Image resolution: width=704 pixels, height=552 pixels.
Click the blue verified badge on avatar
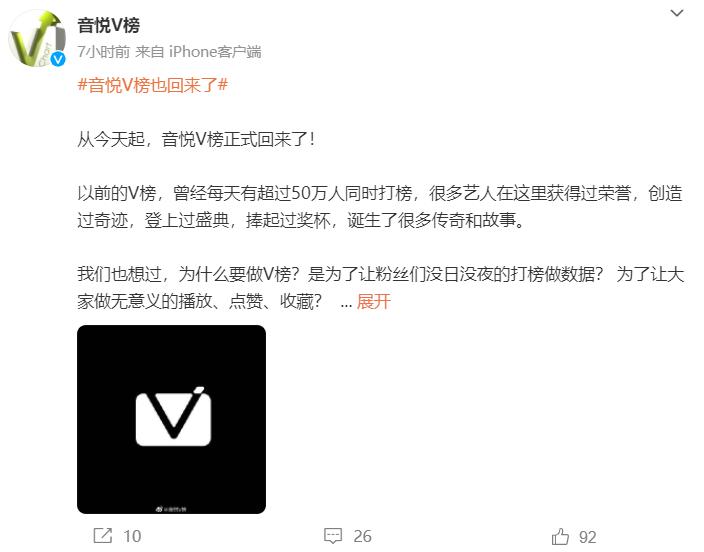point(58,59)
